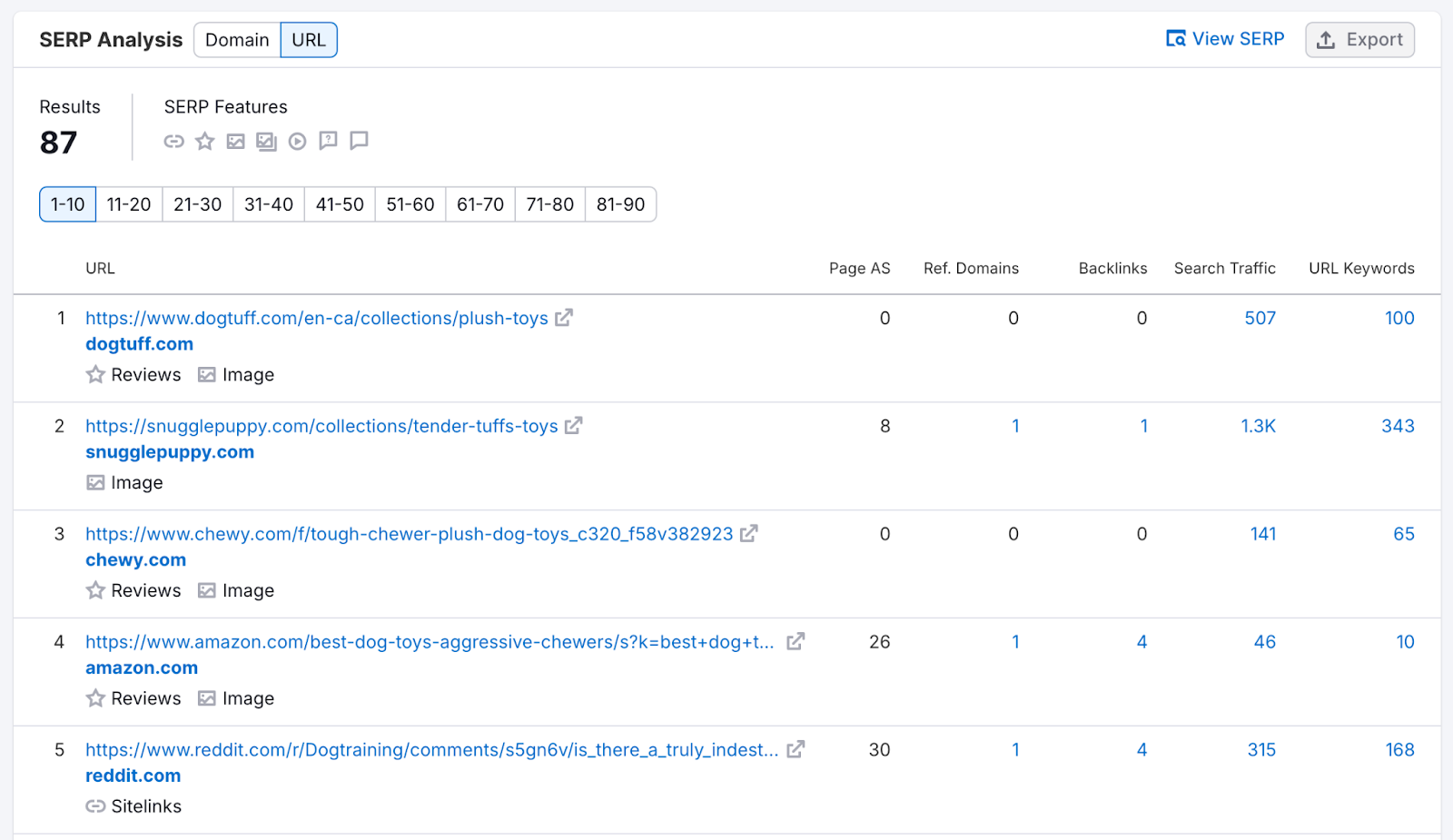Open amazon best-dog-toys URL link
The height and width of the screenshot is (840, 1453).
pos(430,642)
